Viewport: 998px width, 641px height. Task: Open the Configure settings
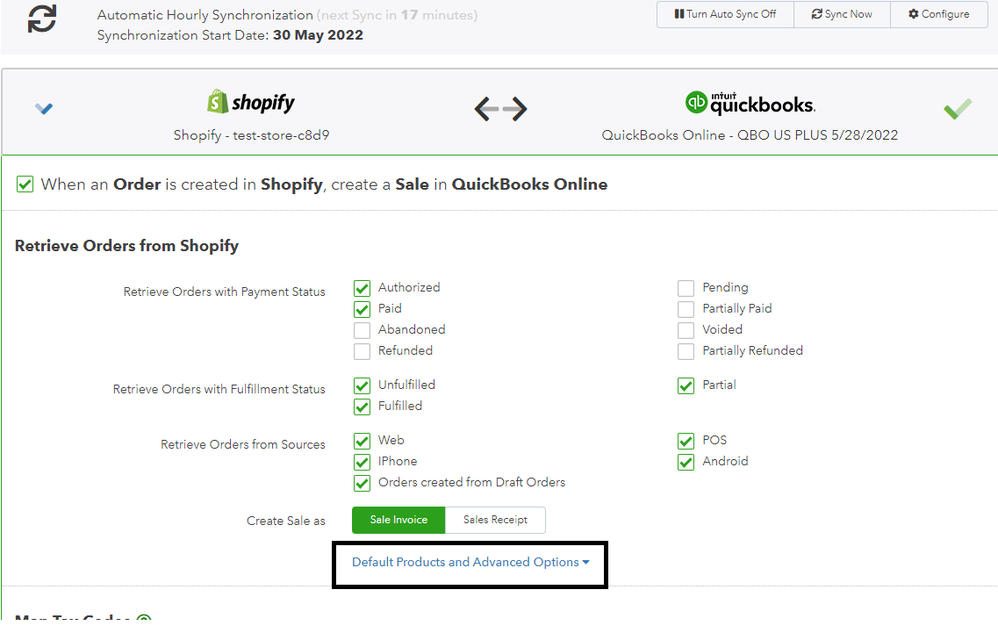click(939, 14)
